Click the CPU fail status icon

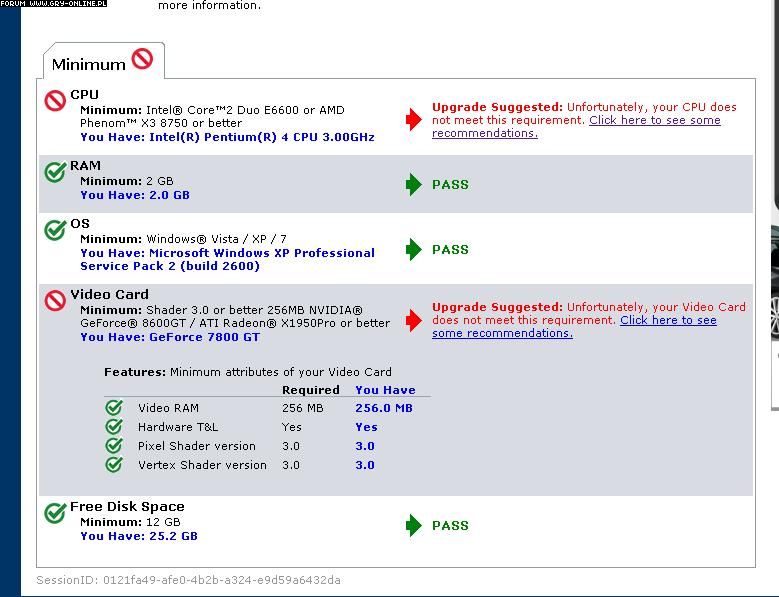[55, 101]
